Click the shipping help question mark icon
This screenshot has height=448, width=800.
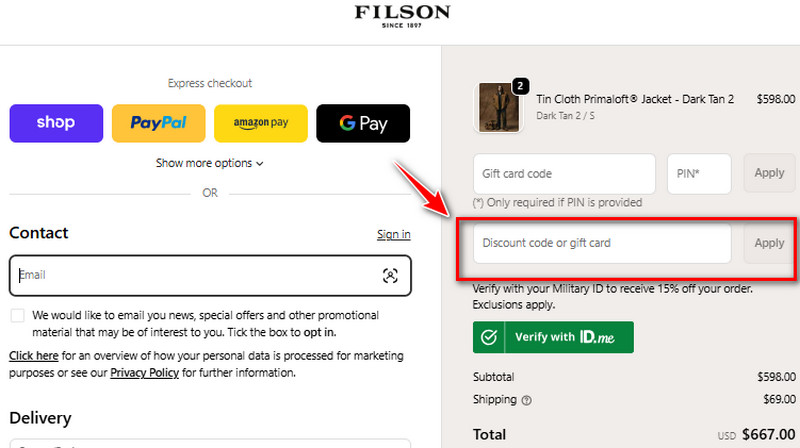pos(526,400)
